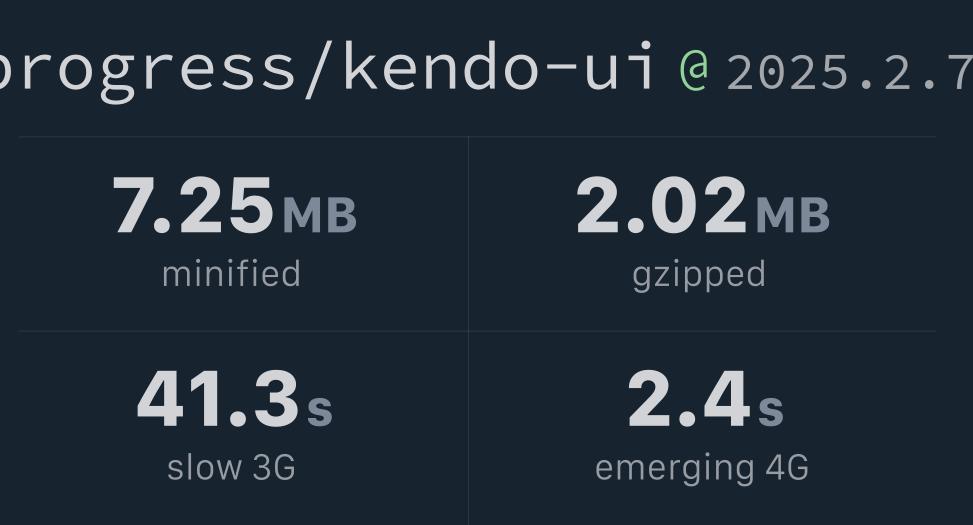Click the 's' unit beside 2.4

(x=771, y=411)
